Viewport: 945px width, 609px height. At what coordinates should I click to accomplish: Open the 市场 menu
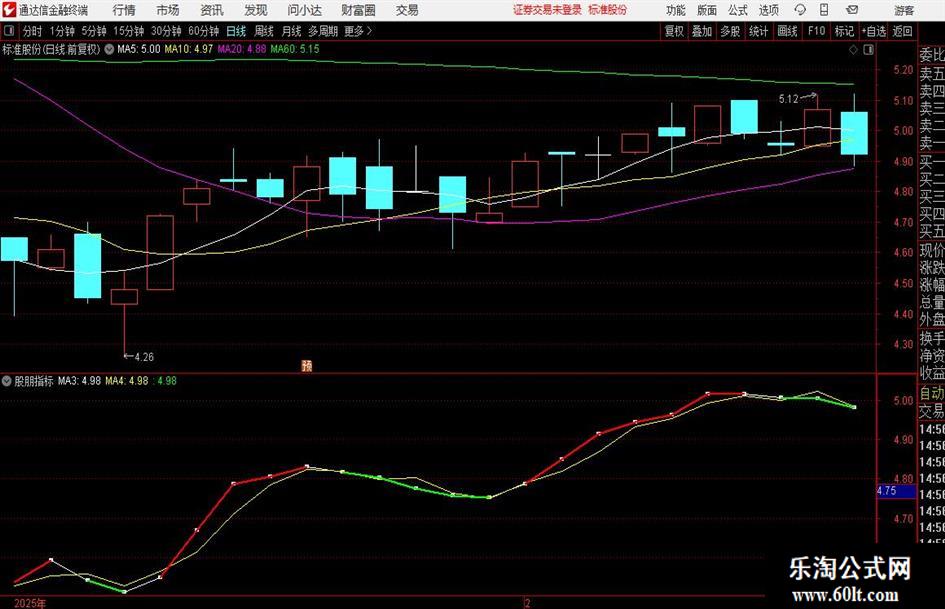point(168,10)
